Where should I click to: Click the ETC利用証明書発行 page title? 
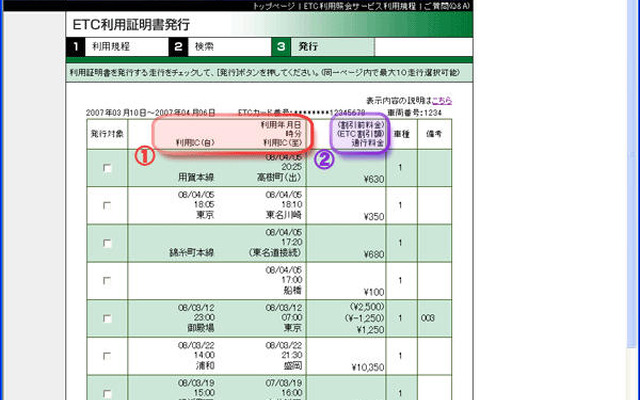tap(131, 24)
